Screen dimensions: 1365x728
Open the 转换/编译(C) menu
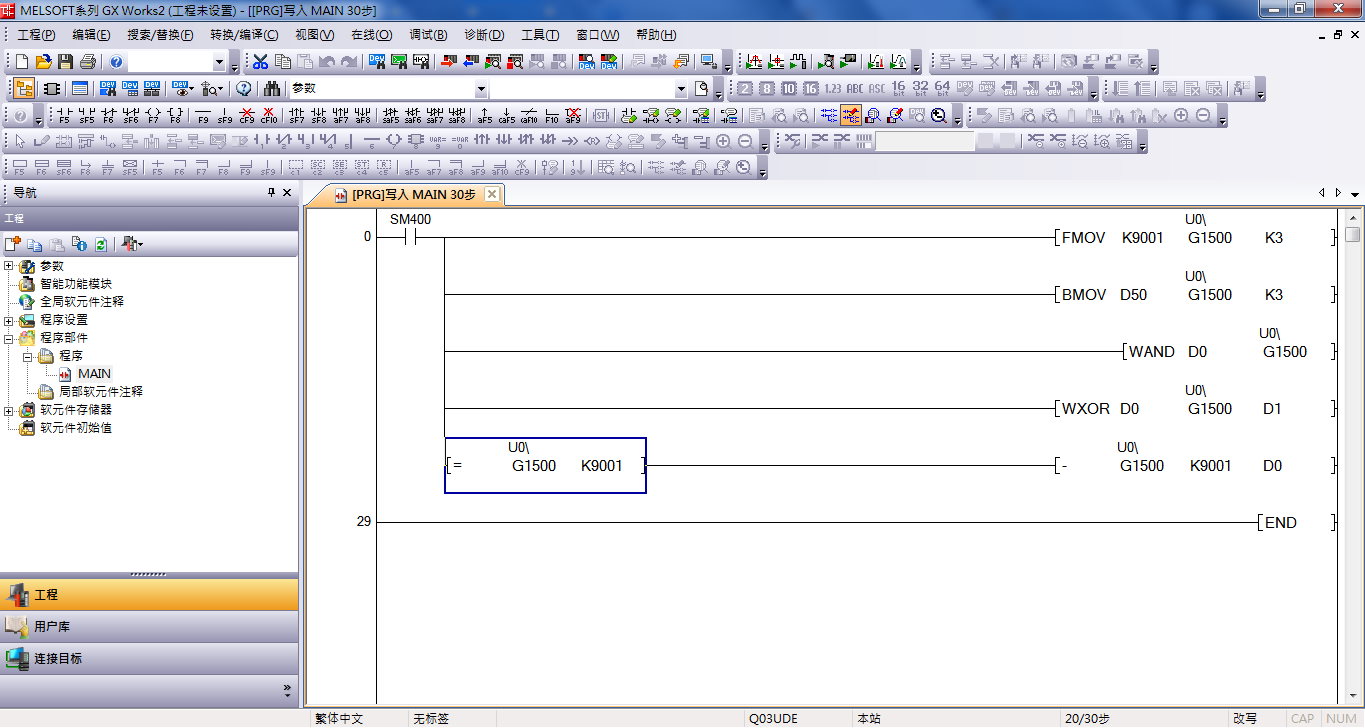[244, 35]
